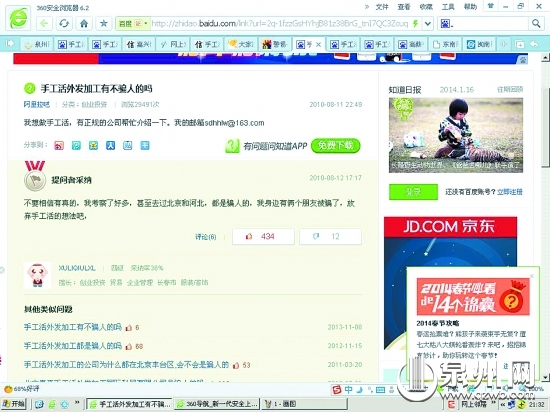Image resolution: width=550 pixels, height=412 pixels.
Task: Toggle the sidebar icon left of tabs
Action: [10, 43]
